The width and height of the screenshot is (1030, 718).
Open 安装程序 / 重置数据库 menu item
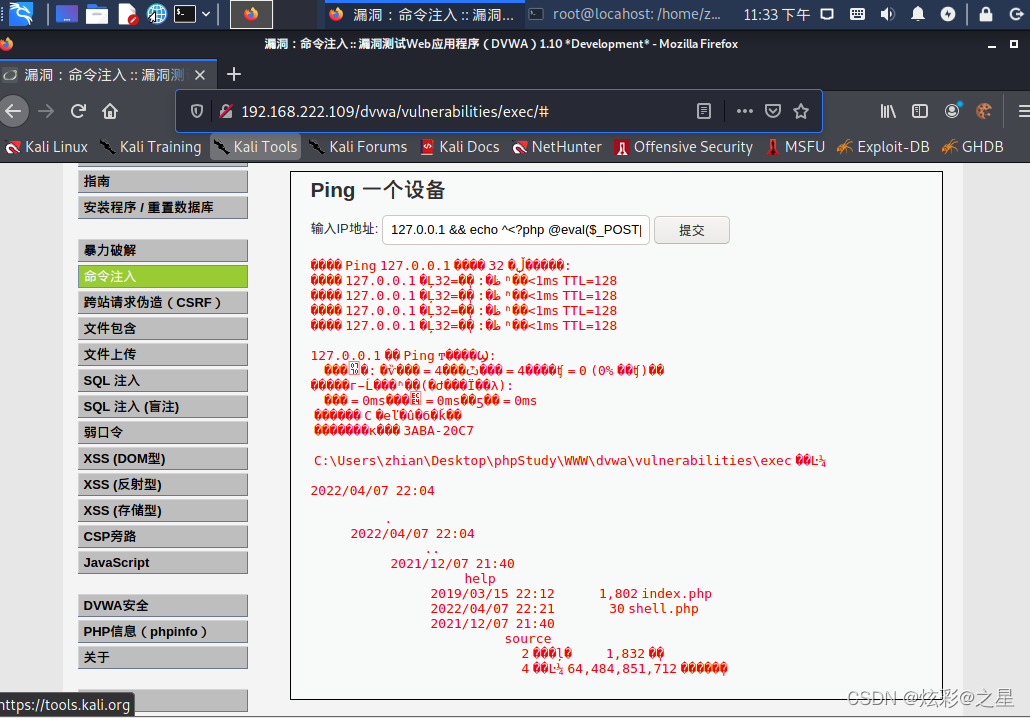click(163, 208)
